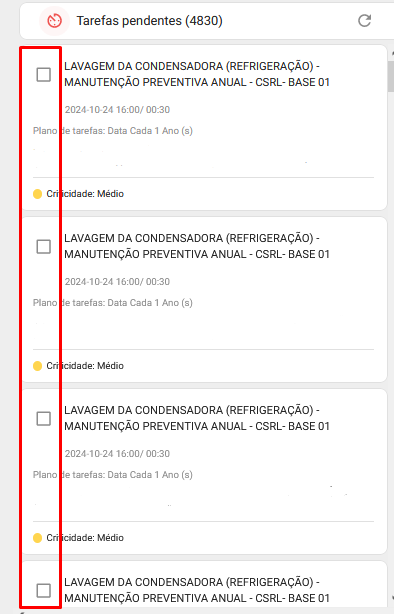
Task: Click the first card's 2024-10-24 16:00 date
Action: click(102, 110)
